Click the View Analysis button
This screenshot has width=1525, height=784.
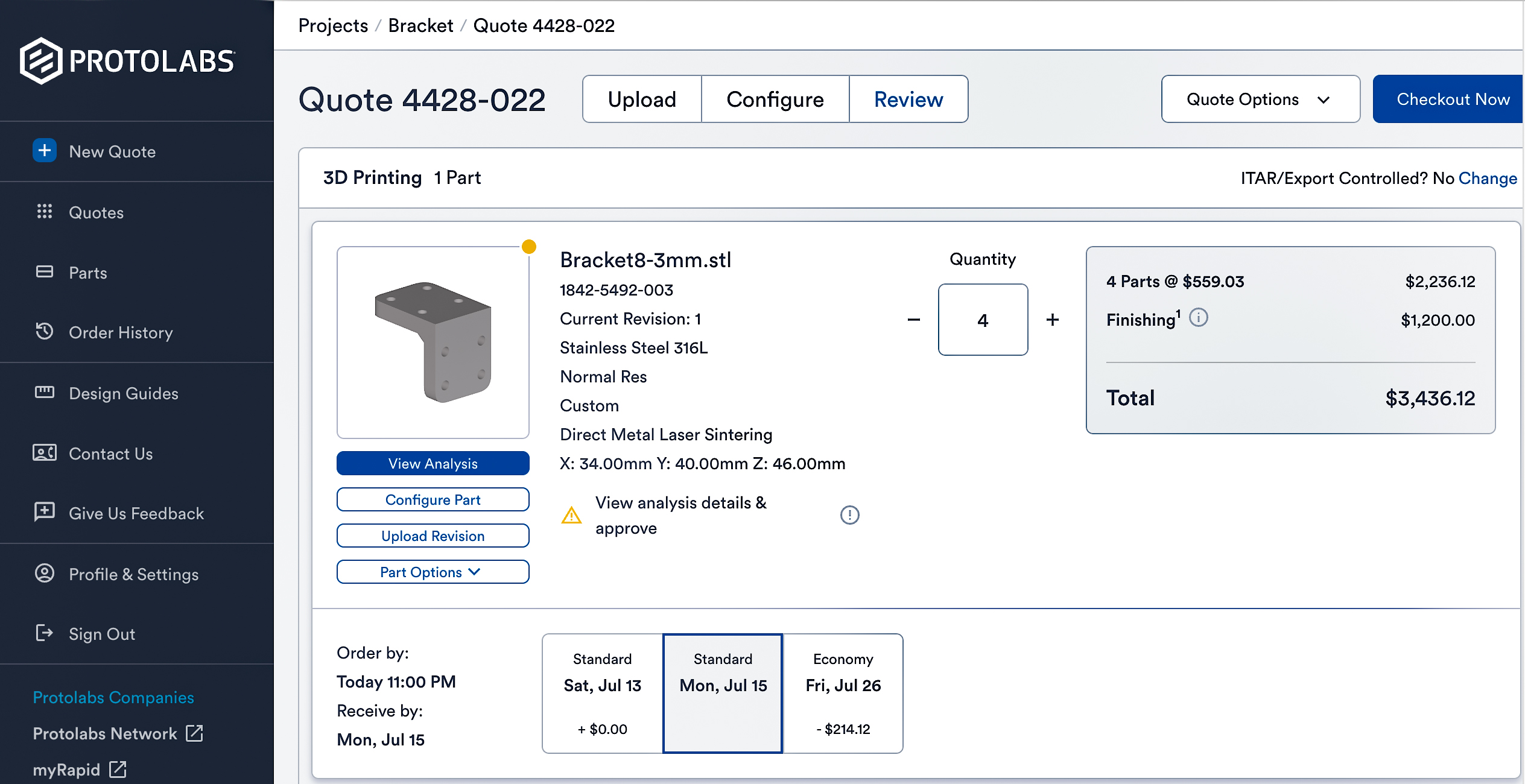click(x=433, y=463)
